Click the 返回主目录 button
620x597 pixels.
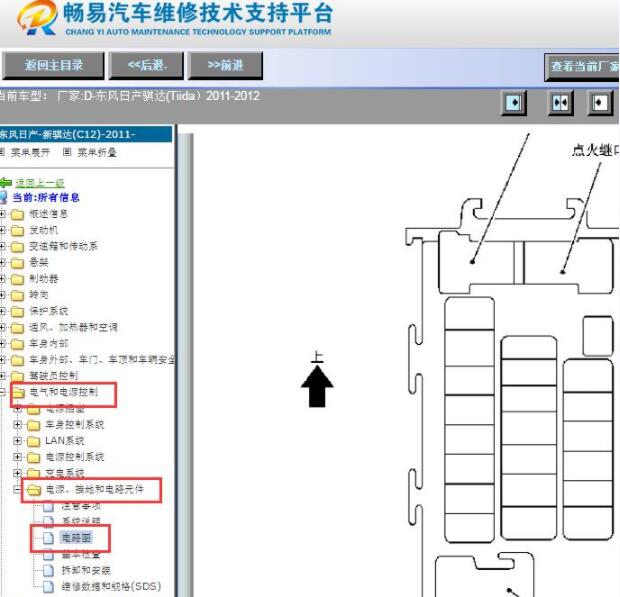(53, 65)
